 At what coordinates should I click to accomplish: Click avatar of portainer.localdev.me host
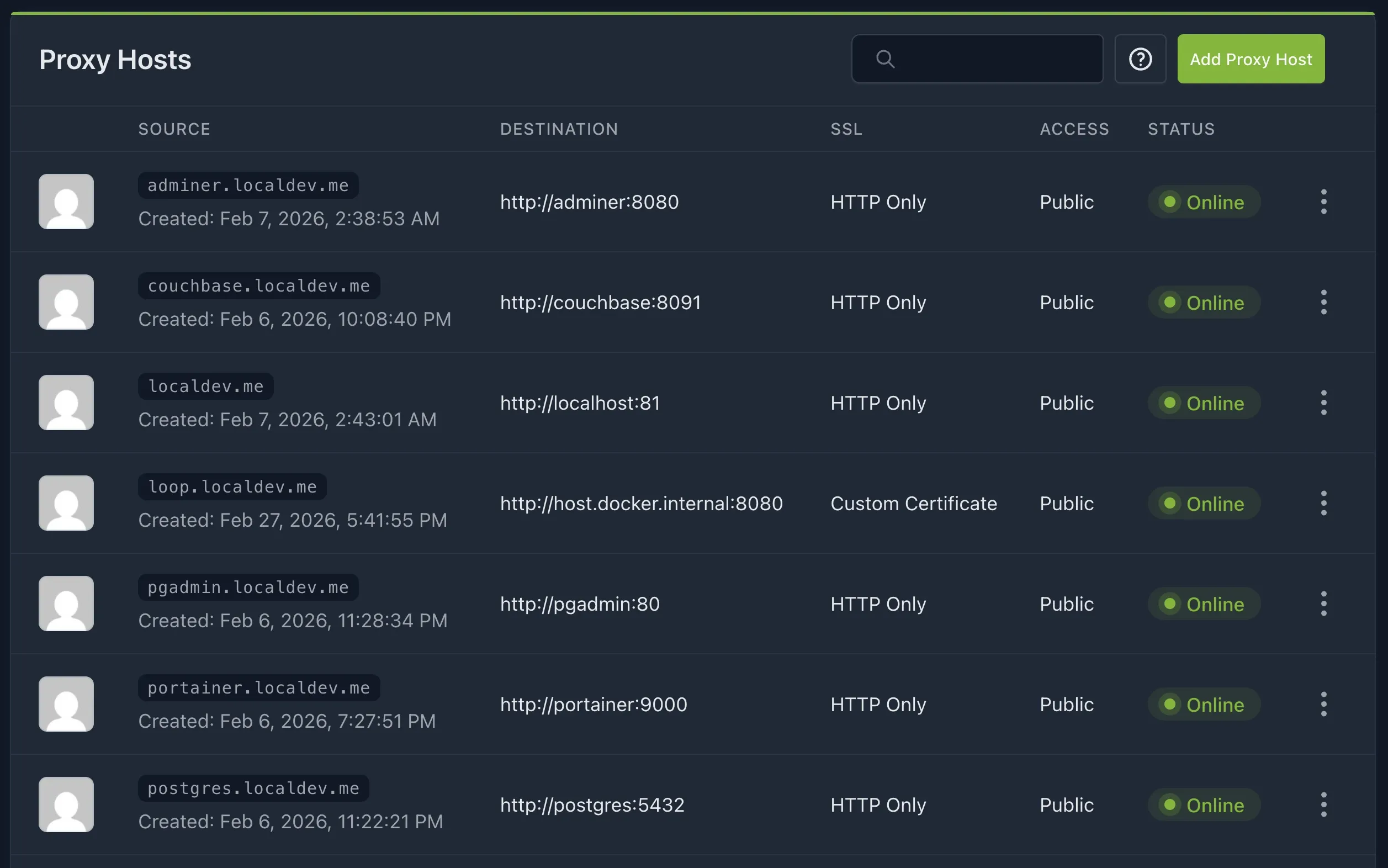pos(66,704)
